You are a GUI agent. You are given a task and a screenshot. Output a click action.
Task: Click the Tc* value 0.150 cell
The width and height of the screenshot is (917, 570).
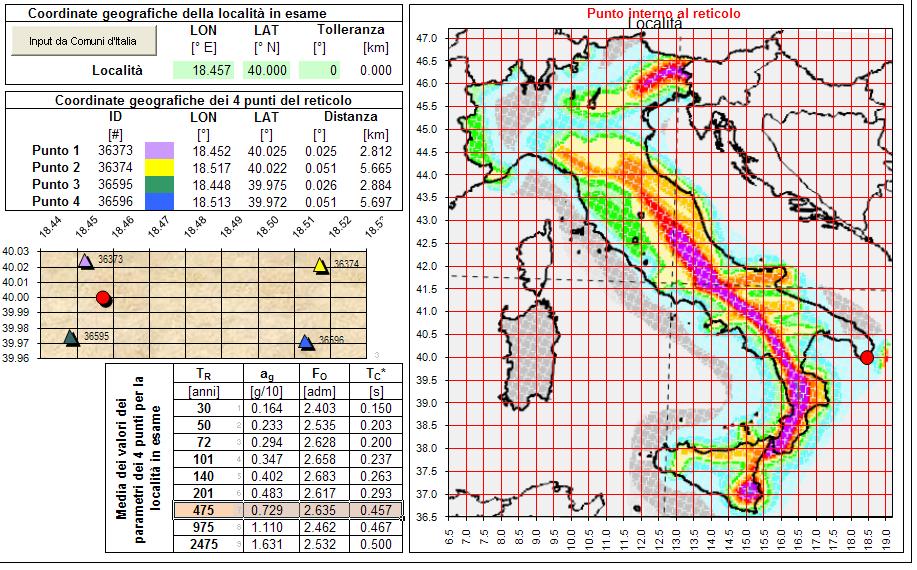point(376,408)
